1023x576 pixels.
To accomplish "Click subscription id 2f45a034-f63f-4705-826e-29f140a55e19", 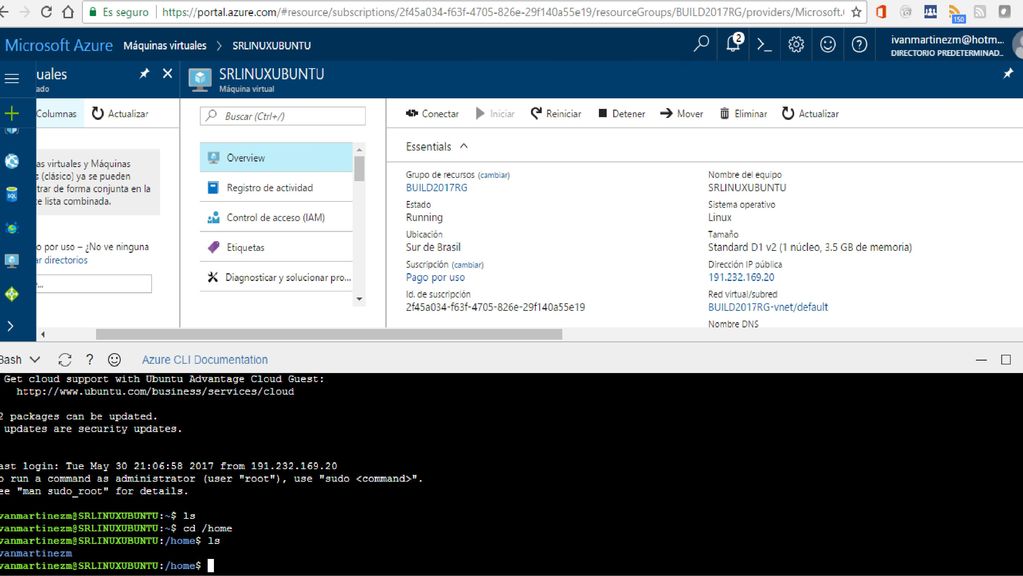I will (x=495, y=307).
